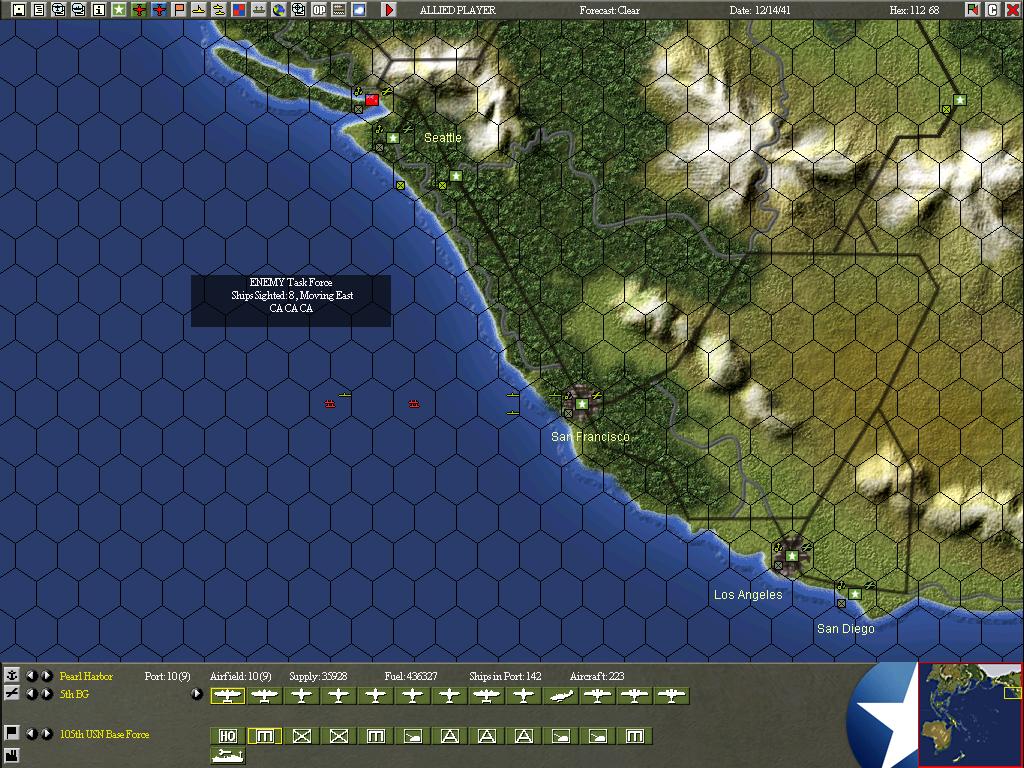Click the factory industry icon at panel bottom-left
Screen dimensions: 1024x768
(x=11, y=757)
